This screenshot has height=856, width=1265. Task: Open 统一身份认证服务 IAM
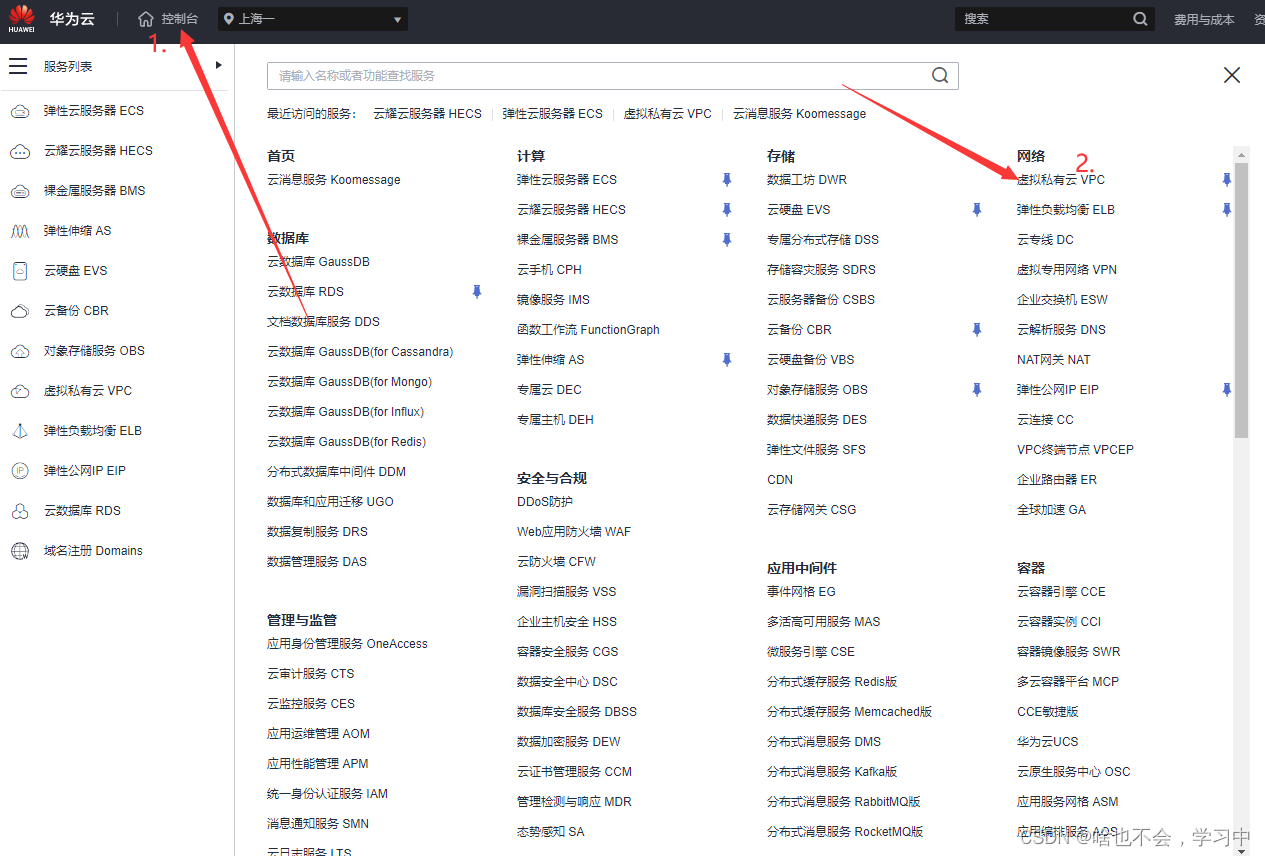327,794
